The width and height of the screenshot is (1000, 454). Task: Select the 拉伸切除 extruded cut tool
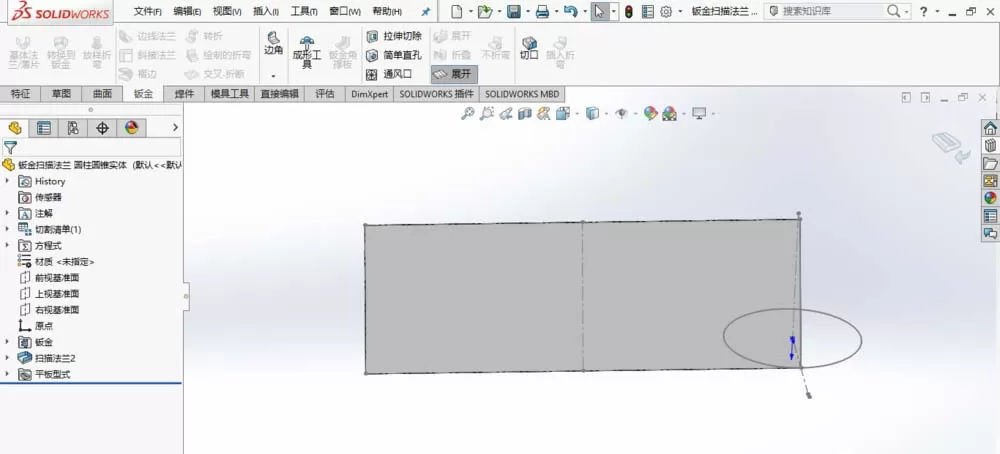[x=394, y=36]
